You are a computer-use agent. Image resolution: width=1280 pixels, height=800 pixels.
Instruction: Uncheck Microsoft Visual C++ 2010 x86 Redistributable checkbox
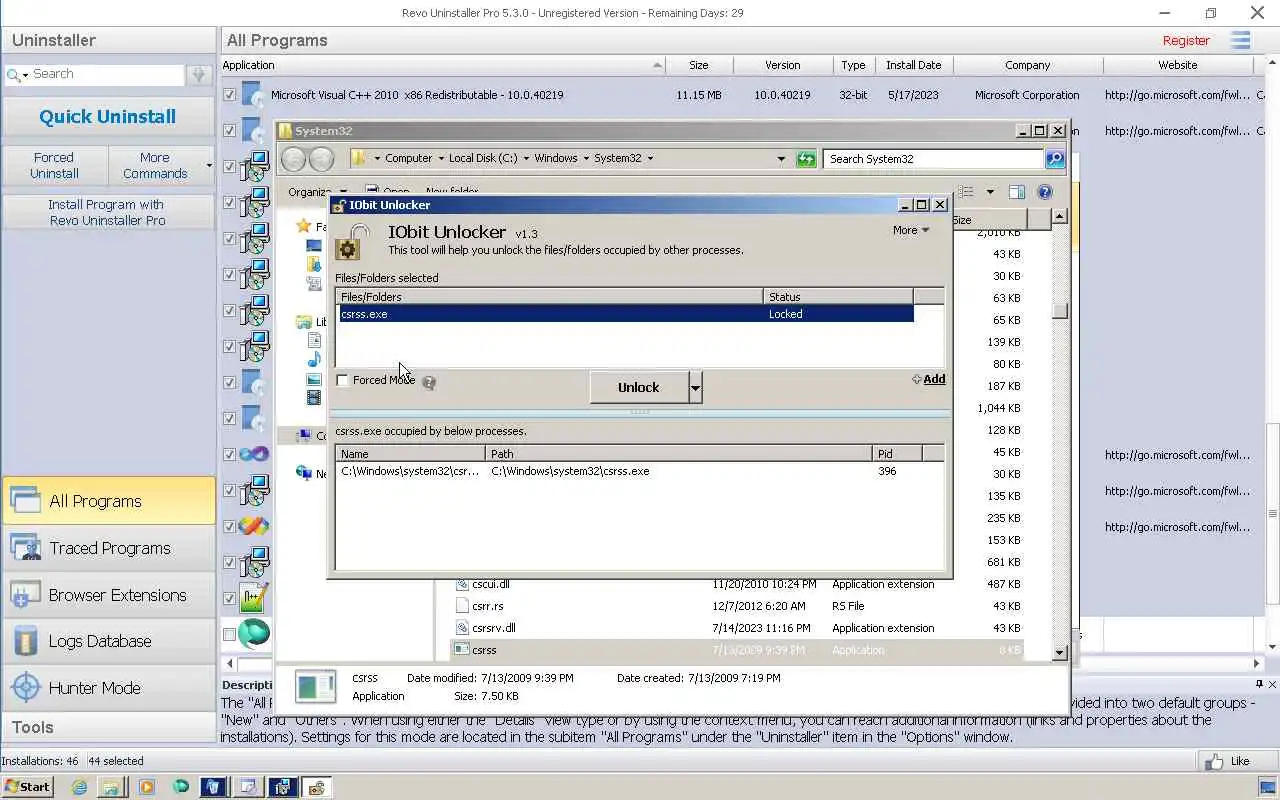coord(230,95)
